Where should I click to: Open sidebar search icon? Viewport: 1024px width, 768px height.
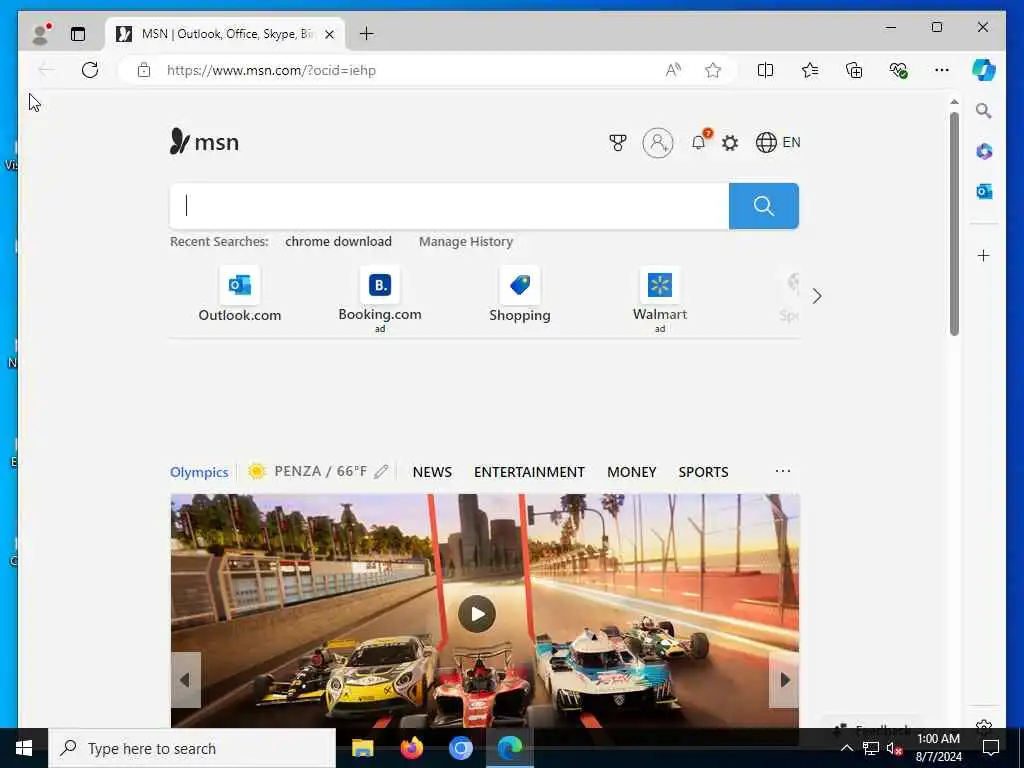point(984,111)
